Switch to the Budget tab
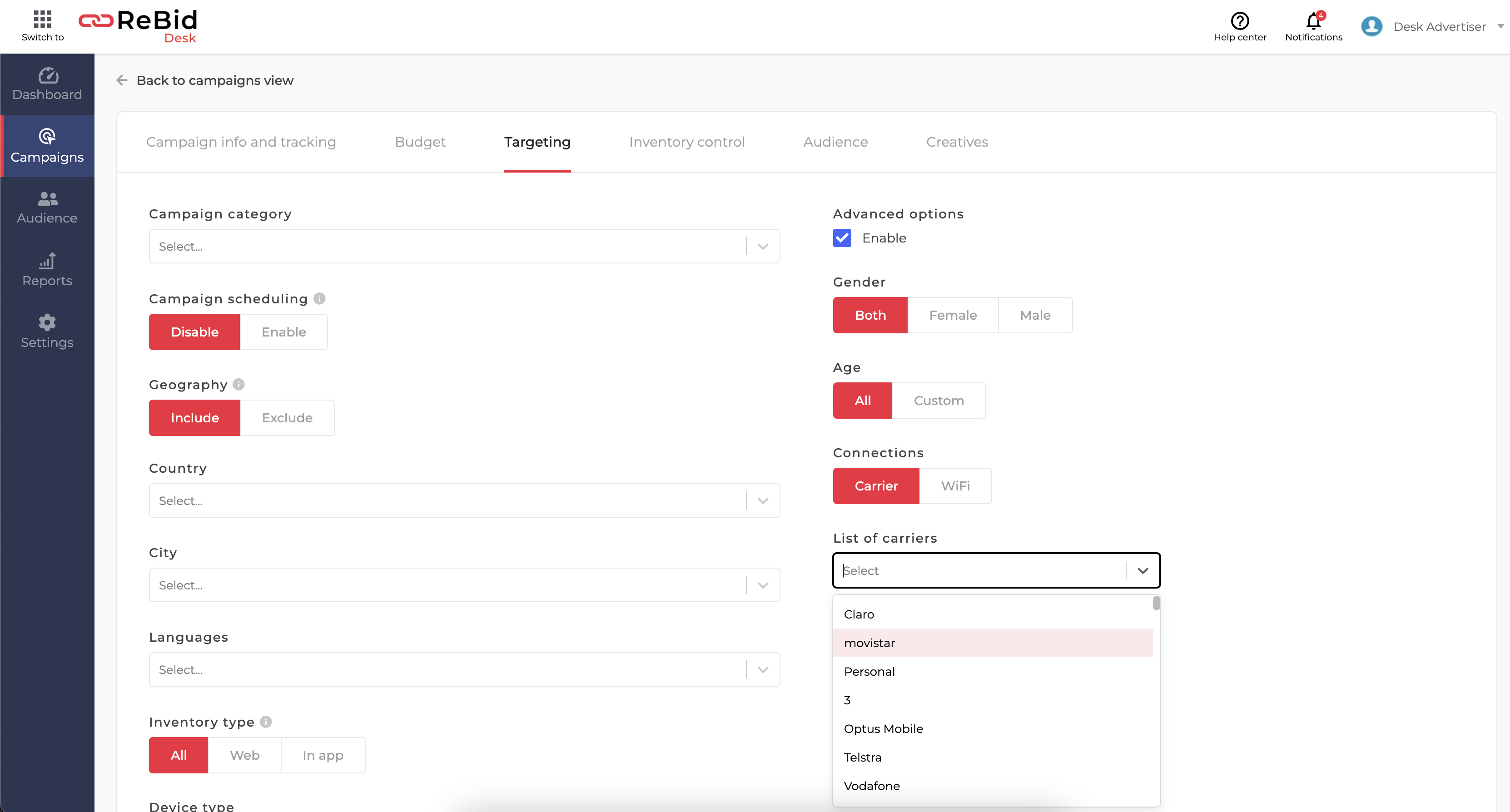The image size is (1510, 812). pyautogui.click(x=420, y=142)
